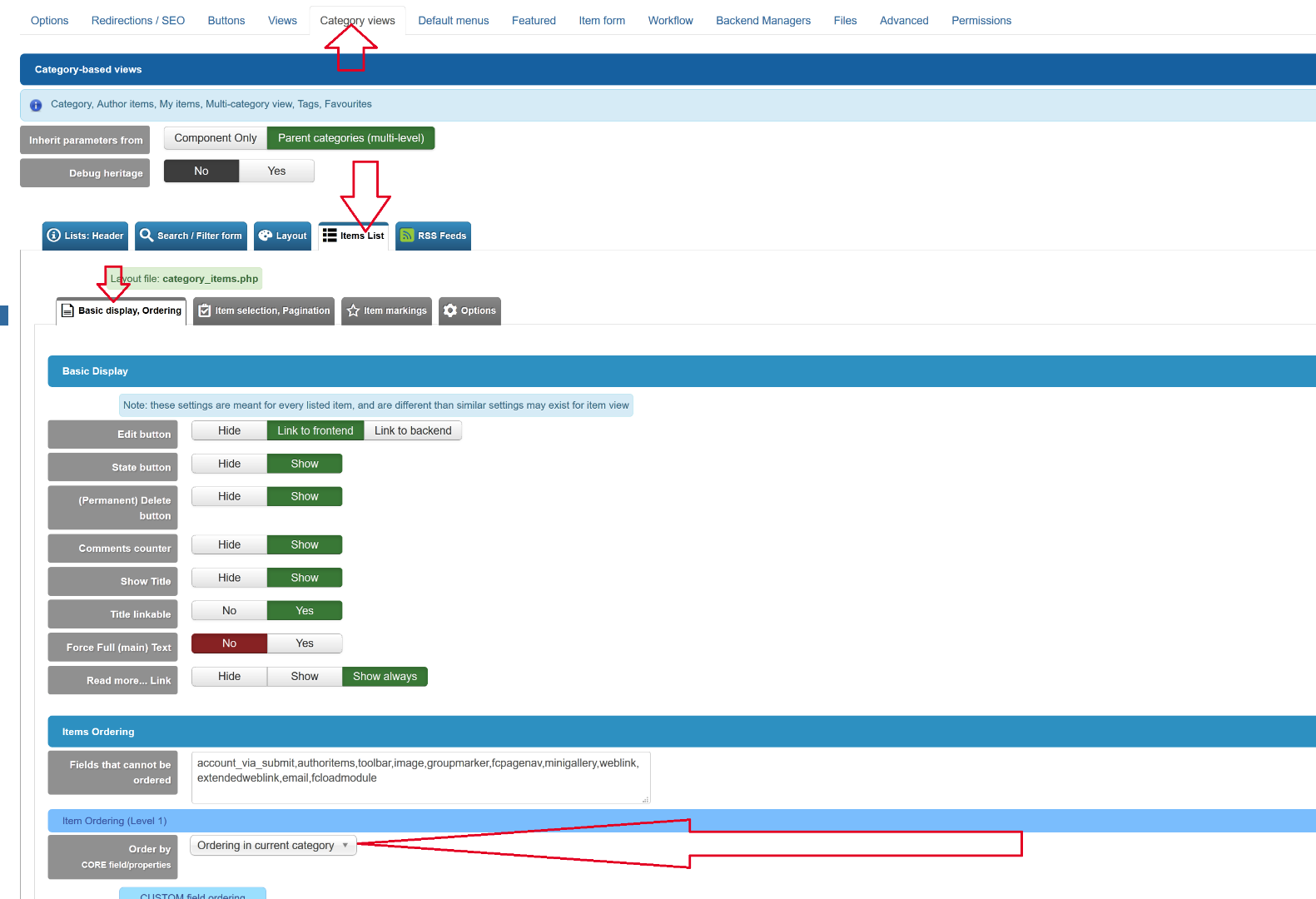Image resolution: width=1316 pixels, height=899 pixels.
Task: Click the Show option for Read more Link
Action: (x=305, y=677)
